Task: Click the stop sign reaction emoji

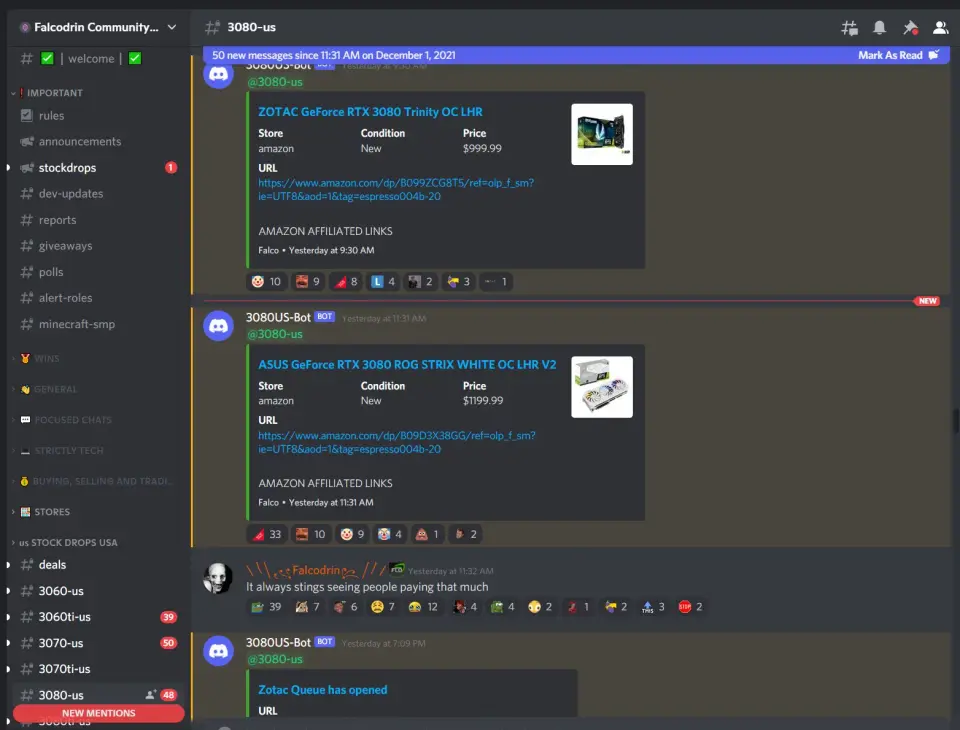Action: [691, 607]
